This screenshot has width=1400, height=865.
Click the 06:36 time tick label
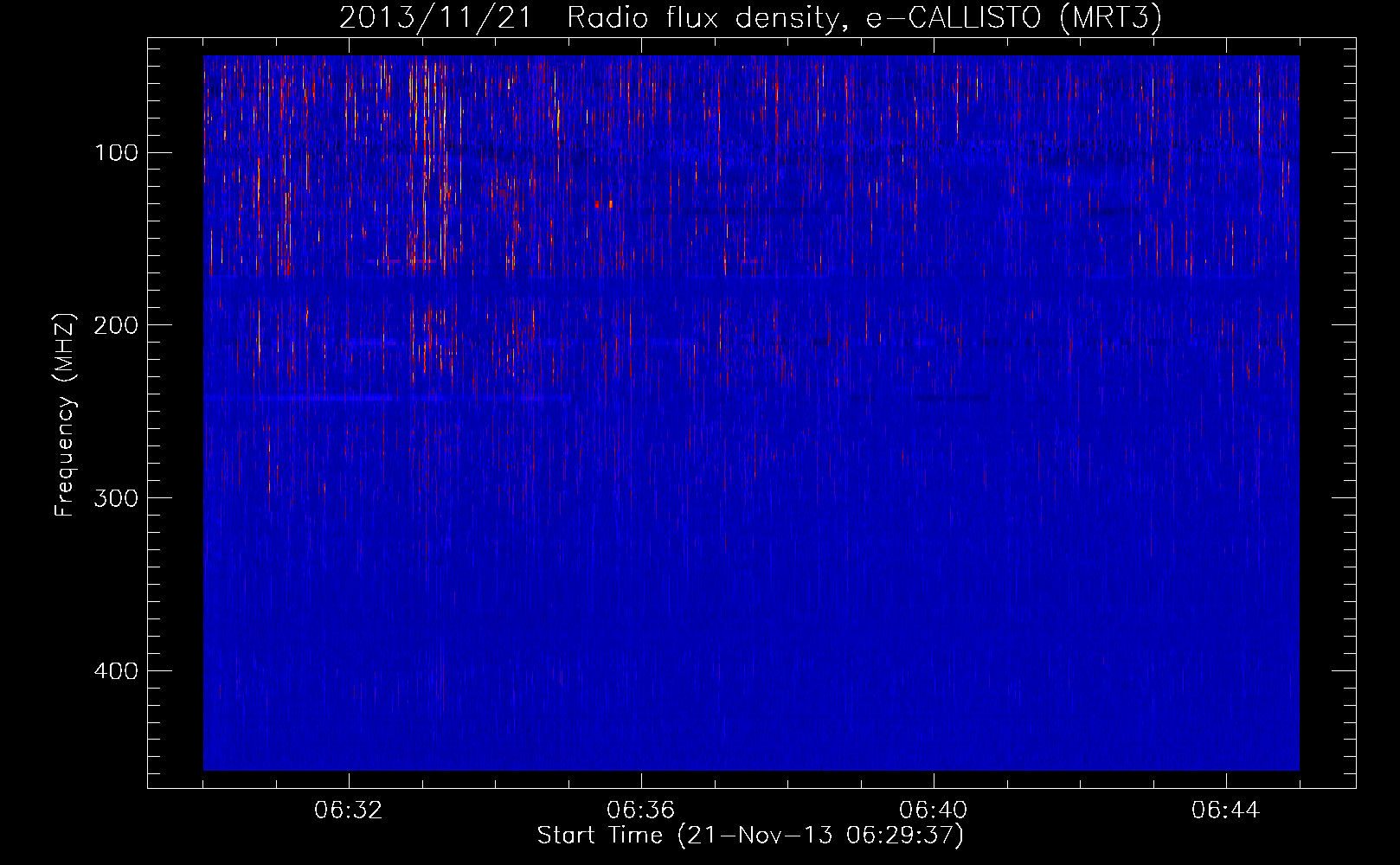641,811
